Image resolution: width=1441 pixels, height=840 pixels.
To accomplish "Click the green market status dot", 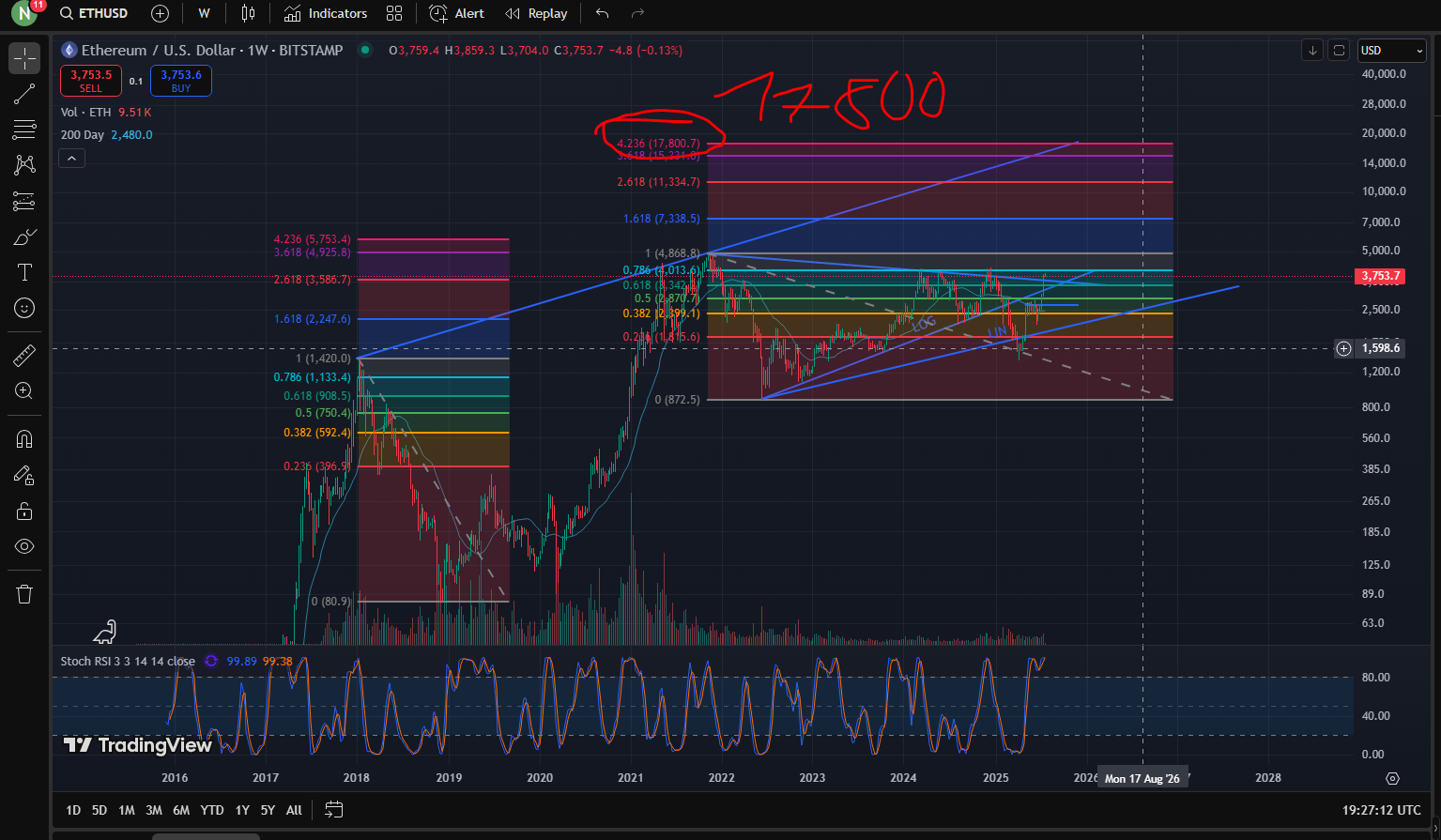I will pos(365,51).
